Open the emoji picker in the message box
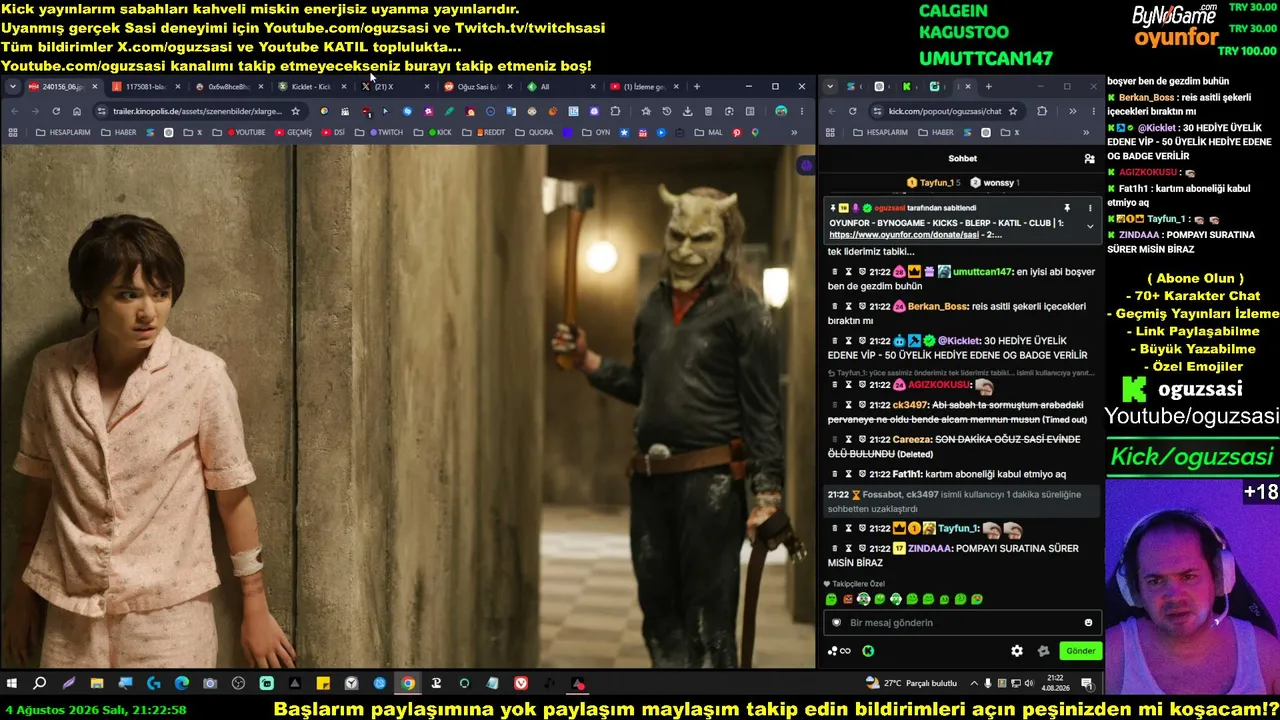This screenshot has height=720, width=1280. point(1089,623)
